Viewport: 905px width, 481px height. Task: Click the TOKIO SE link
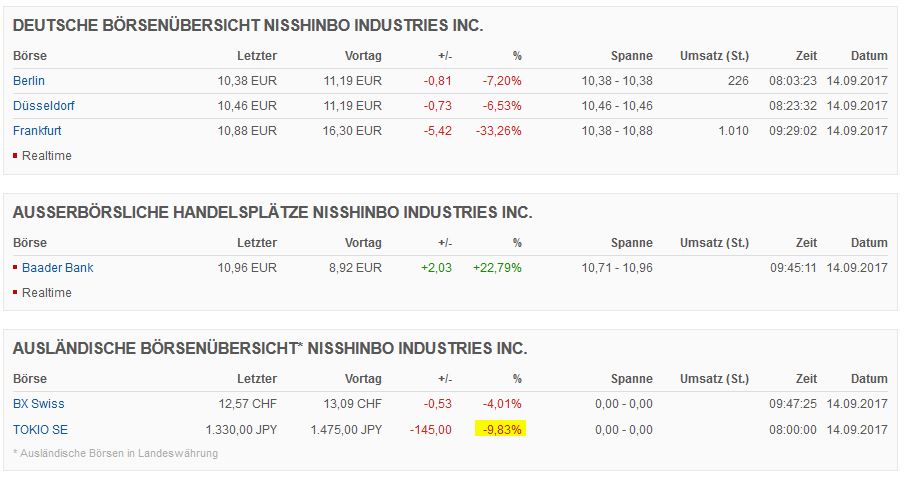40,430
